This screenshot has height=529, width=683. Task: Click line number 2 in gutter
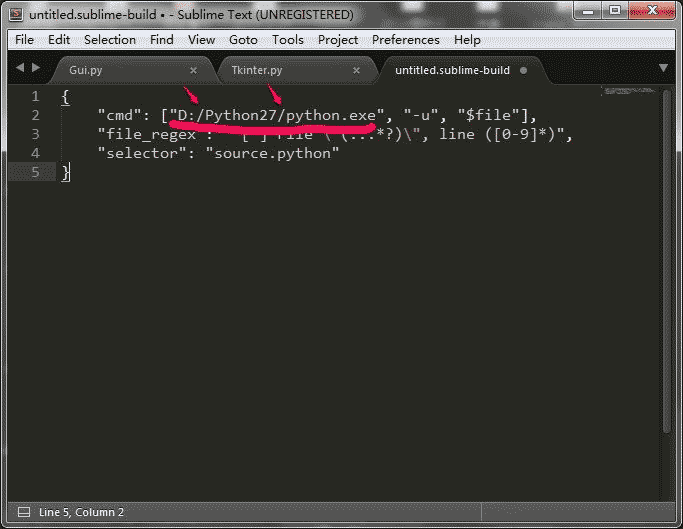[35, 115]
